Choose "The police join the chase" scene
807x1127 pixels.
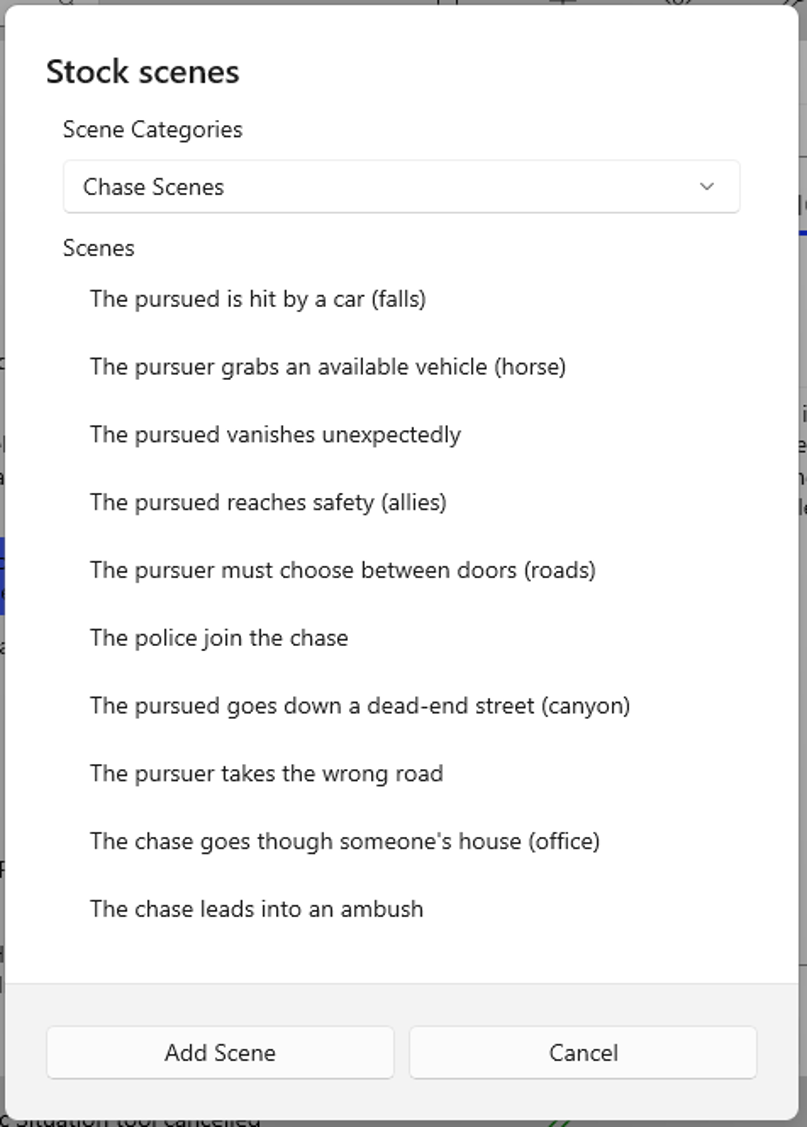(x=218, y=638)
